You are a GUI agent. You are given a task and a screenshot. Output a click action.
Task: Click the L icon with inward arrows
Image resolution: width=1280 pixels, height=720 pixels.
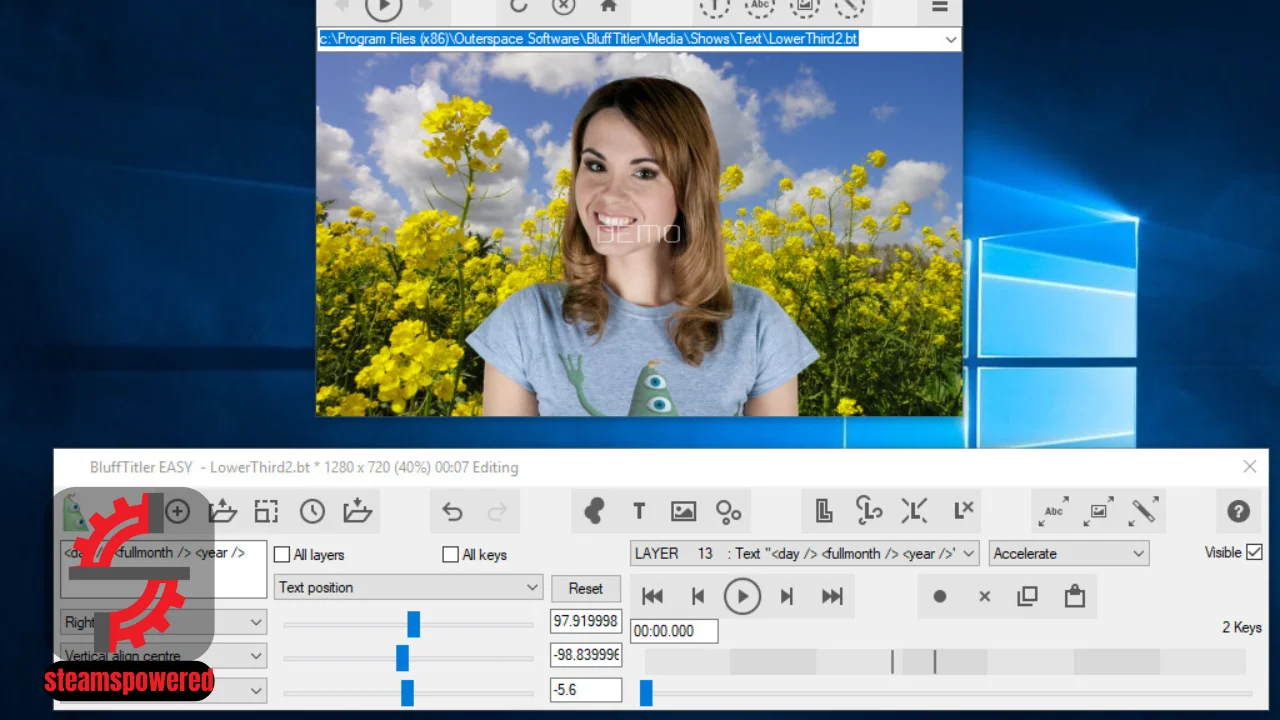[914, 511]
